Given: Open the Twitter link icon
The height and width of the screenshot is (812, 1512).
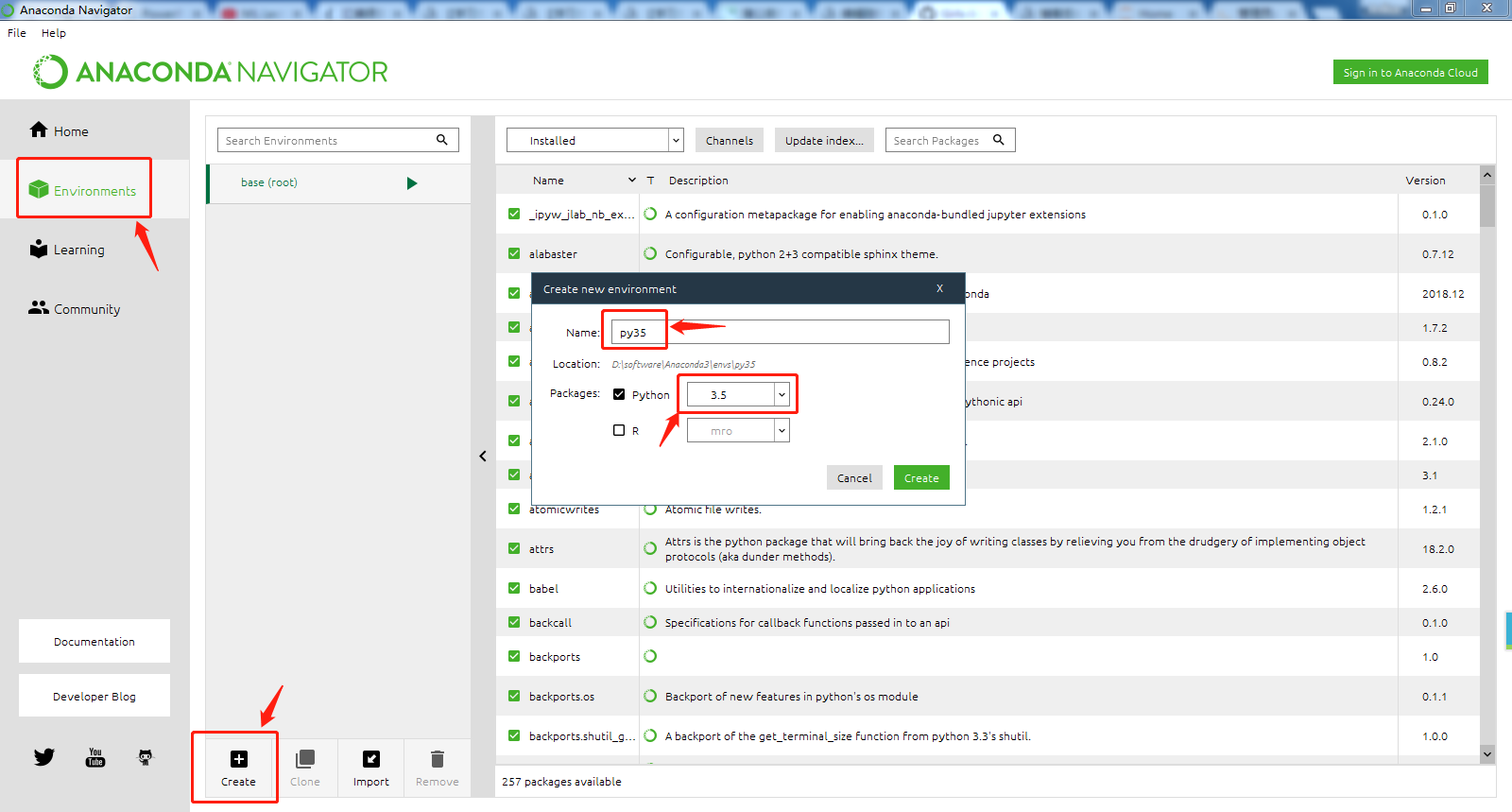Looking at the screenshot, I should [x=44, y=757].
